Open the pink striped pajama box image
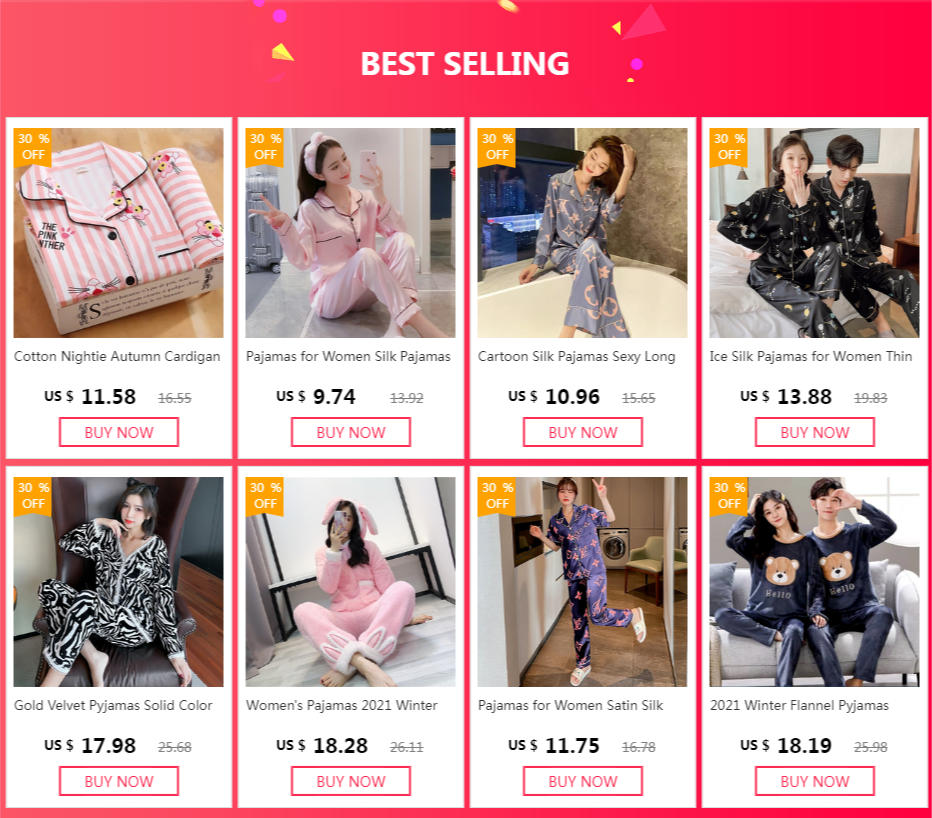The width and height of the screenshot is (932, 818). (118, 233)
